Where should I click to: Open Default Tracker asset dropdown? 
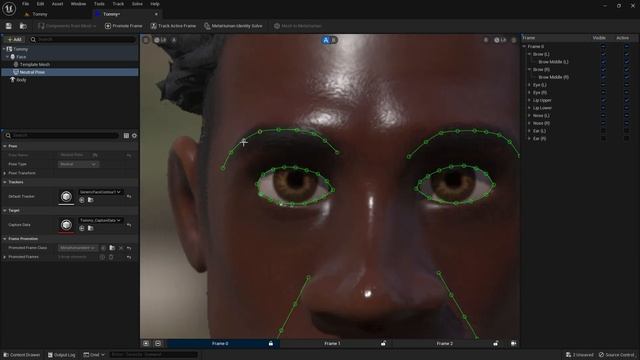(100, 192)
